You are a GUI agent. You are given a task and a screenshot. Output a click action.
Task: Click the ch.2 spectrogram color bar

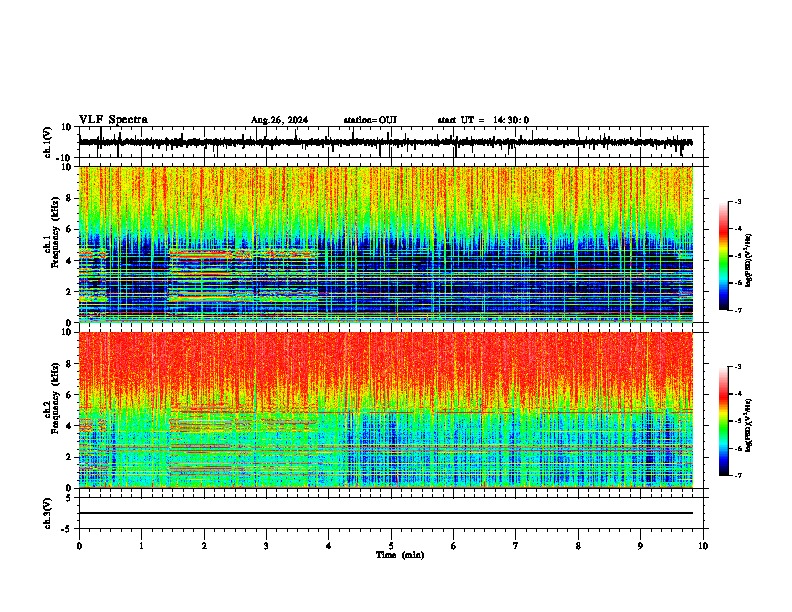[724, 421]
